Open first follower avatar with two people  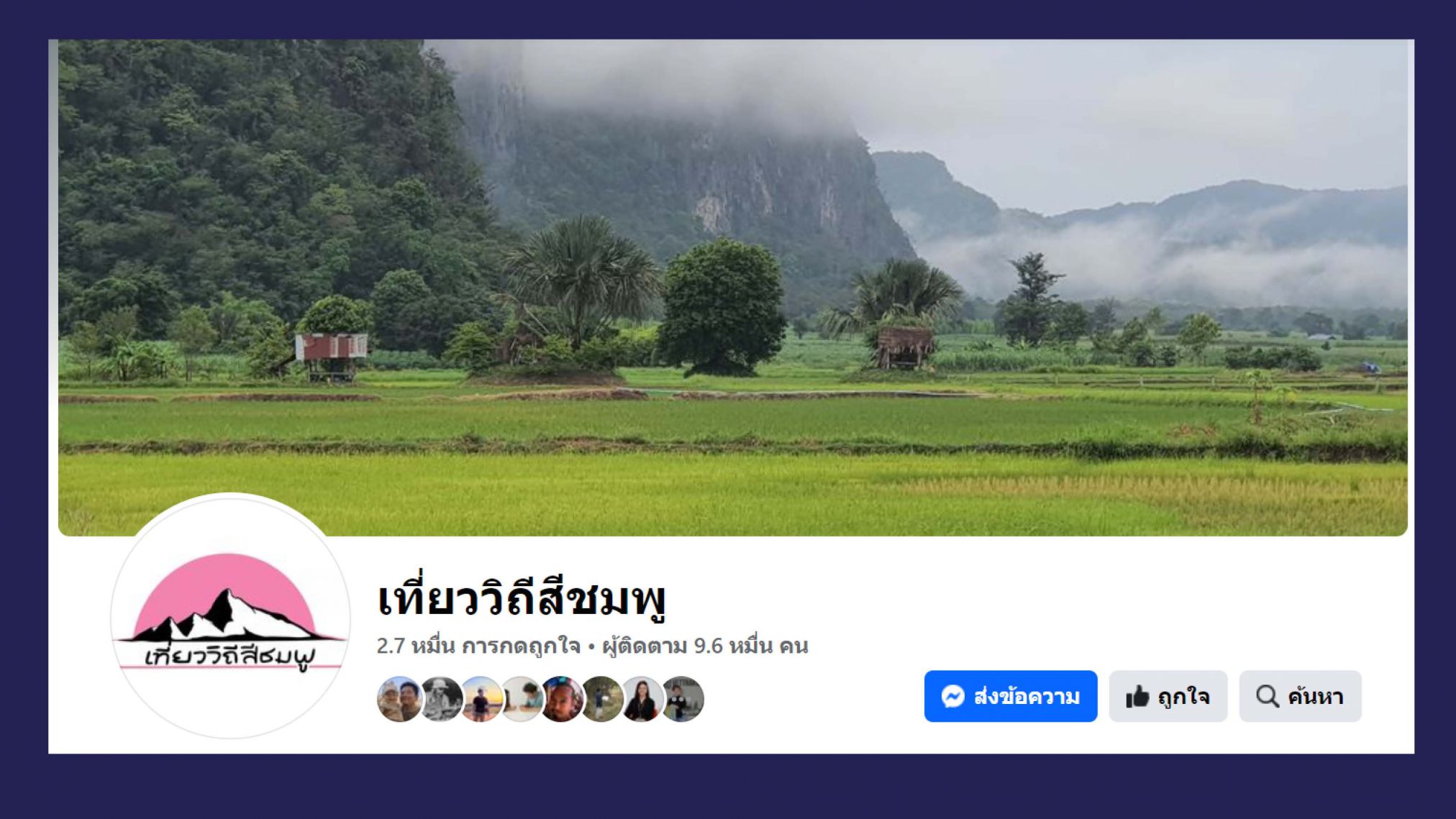[x=399, y=699]
